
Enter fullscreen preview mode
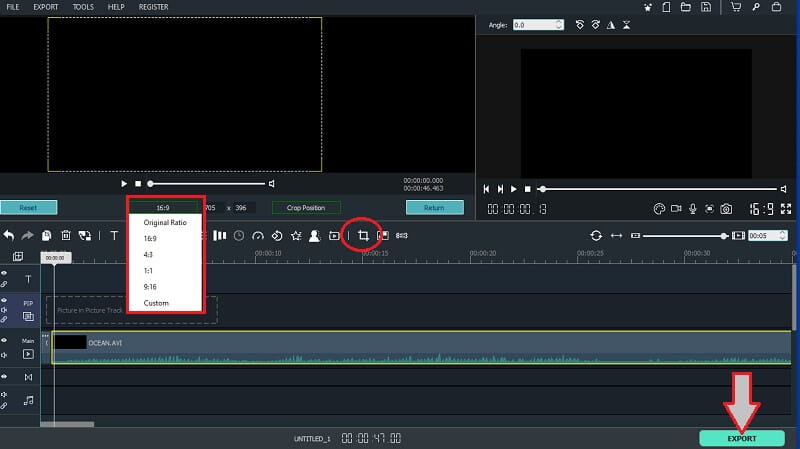786,209
